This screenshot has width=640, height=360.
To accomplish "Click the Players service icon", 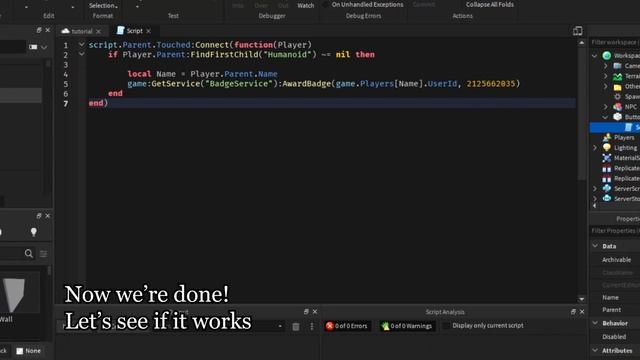I will tap(607, 138).
